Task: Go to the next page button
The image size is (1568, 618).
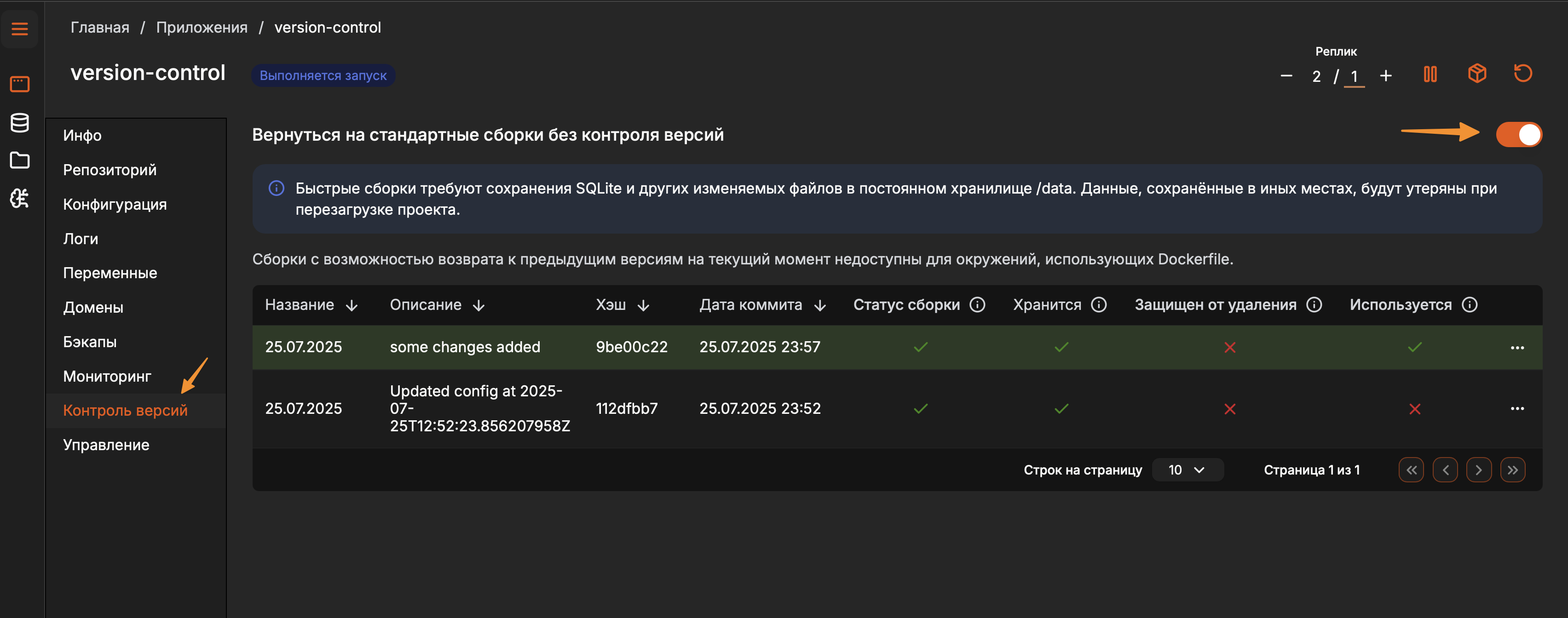Action: tap(1479, 470)
